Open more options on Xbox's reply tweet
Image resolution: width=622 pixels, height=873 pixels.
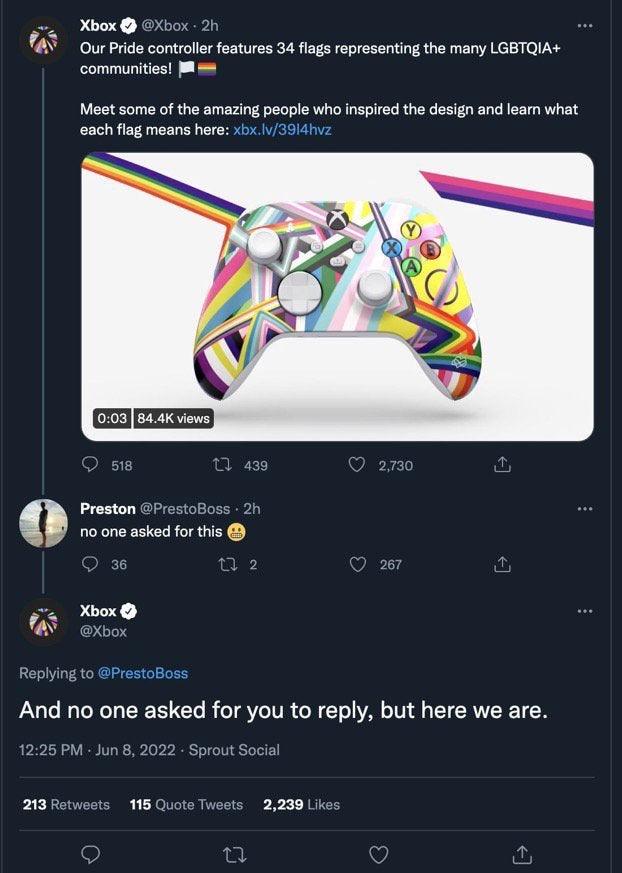[585, 611]
